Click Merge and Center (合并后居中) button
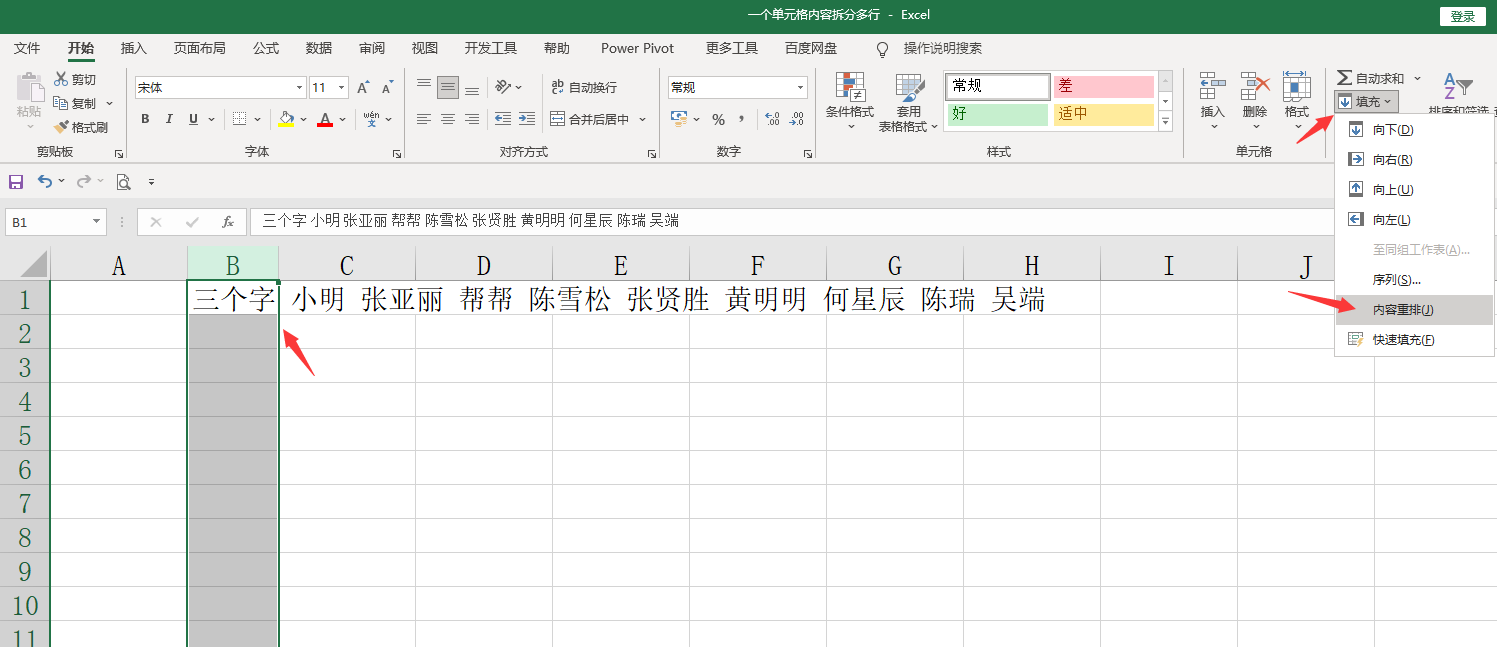The width and height of the screenshot is (1497, 647). coord(590,119)
